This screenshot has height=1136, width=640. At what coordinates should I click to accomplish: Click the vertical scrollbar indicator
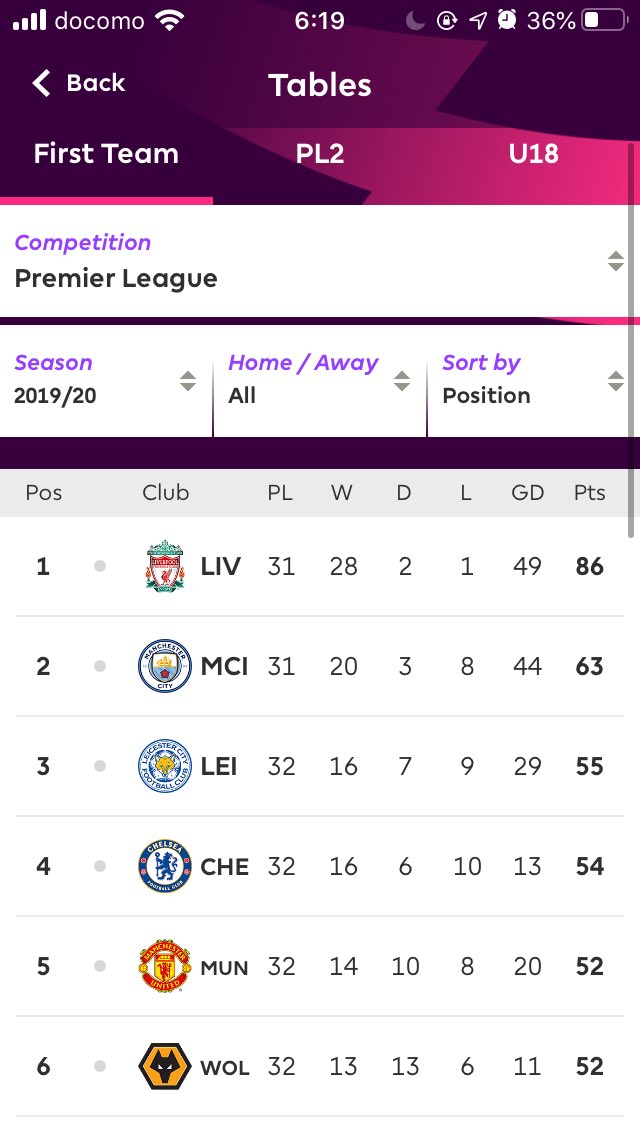(631, 341)
